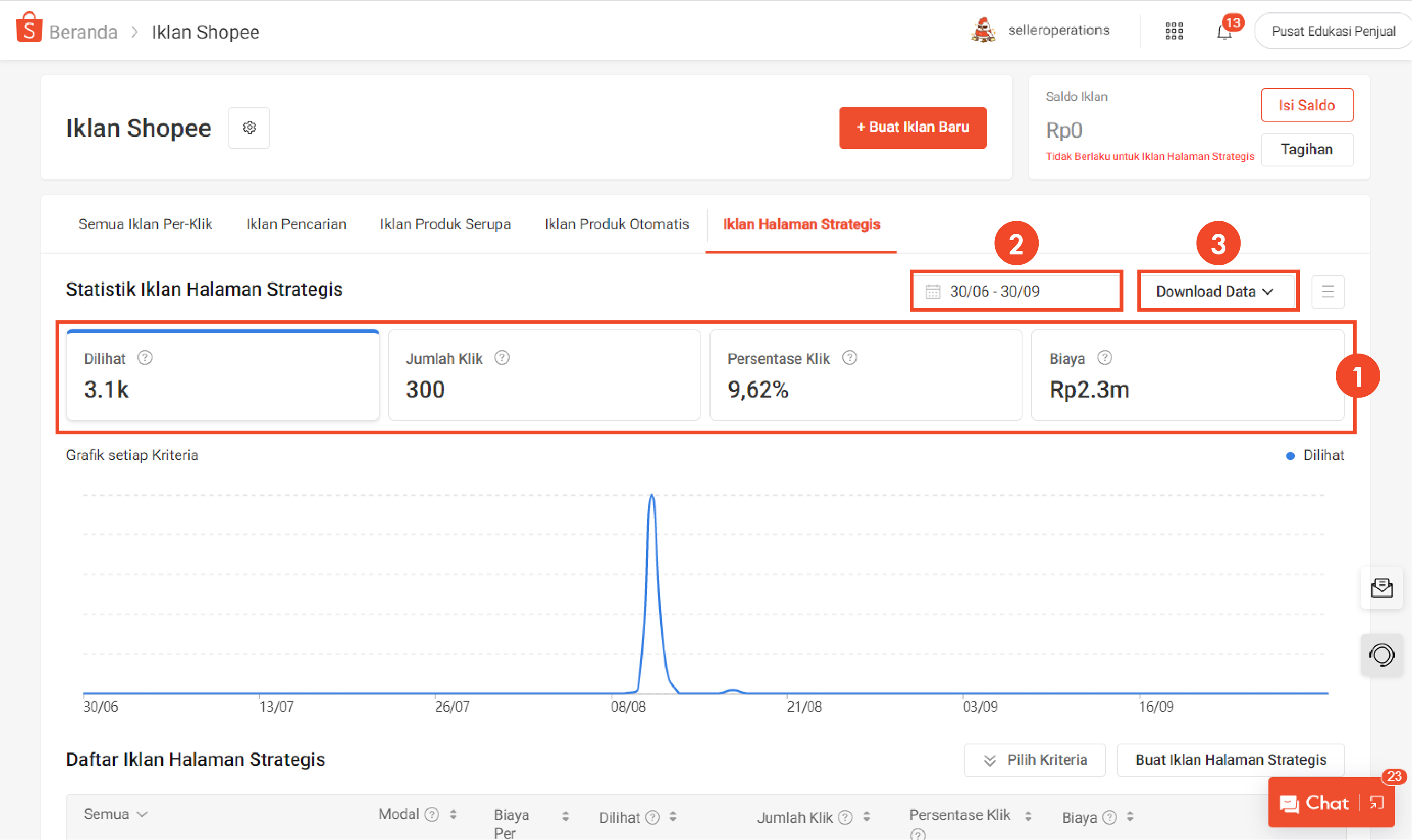Select the Persentase Klik metric card
Screen dimensions: 1412x840
click(866, 375)
